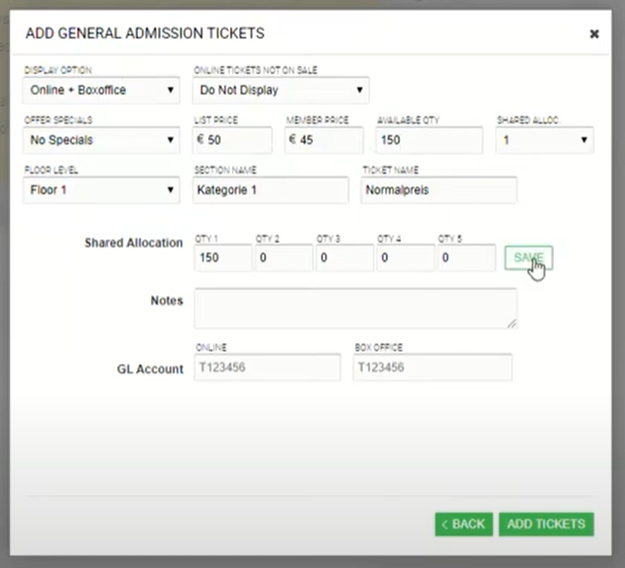Click the List Price field
The height and width of the screenshot is (568, 625).
click(232, 140)
